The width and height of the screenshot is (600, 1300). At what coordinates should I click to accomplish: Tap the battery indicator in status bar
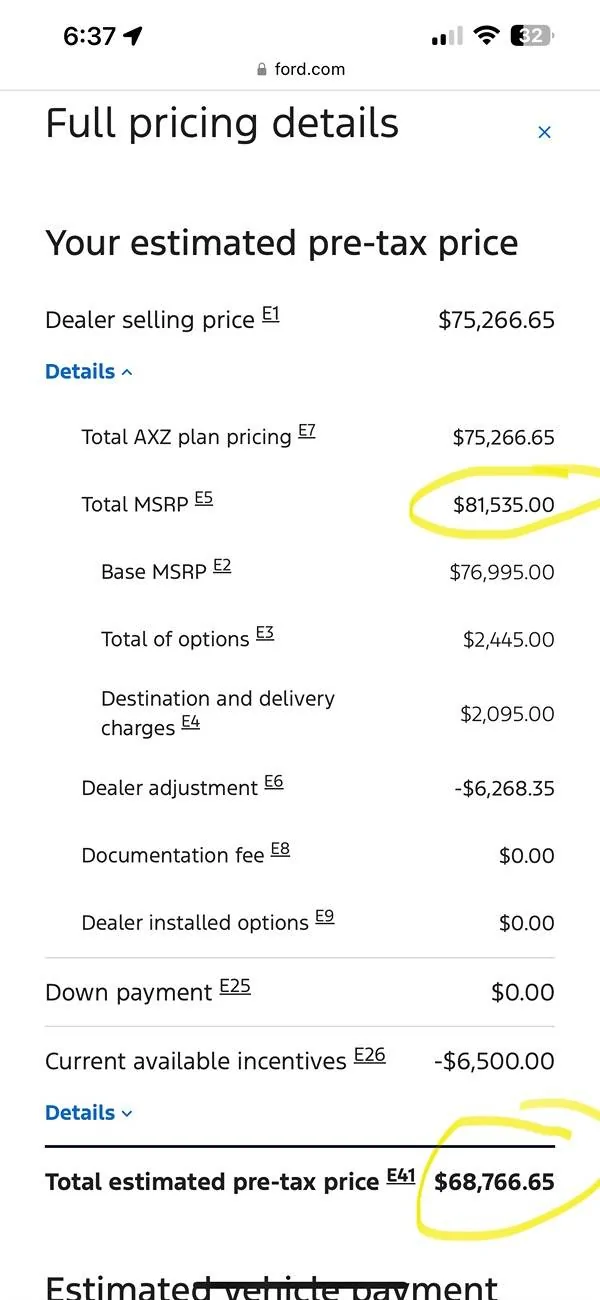(531, 36)
